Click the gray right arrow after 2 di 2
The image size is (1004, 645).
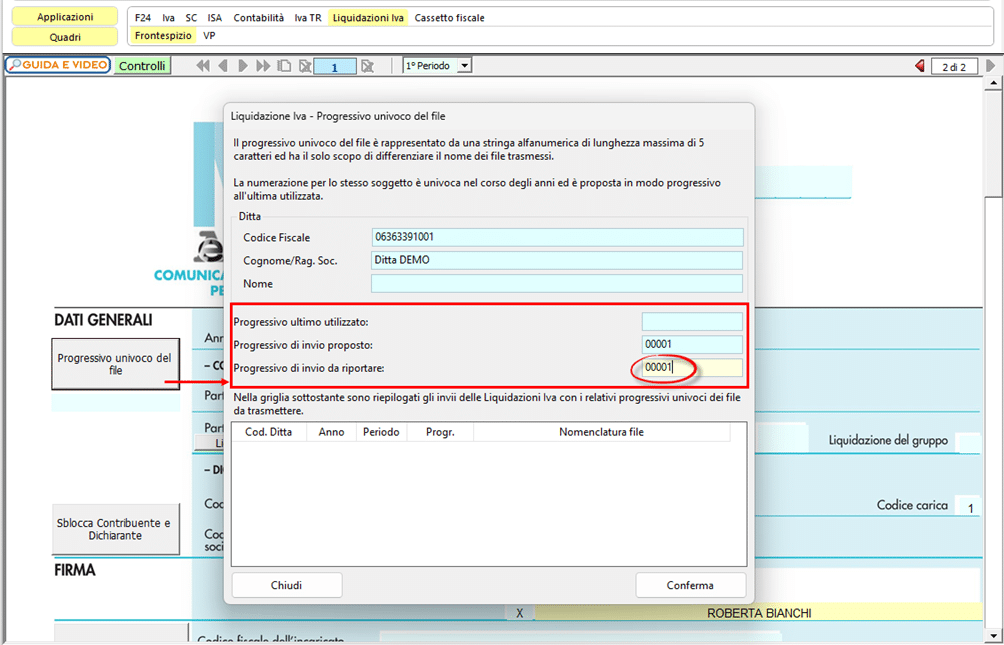(x=990, y=66)
